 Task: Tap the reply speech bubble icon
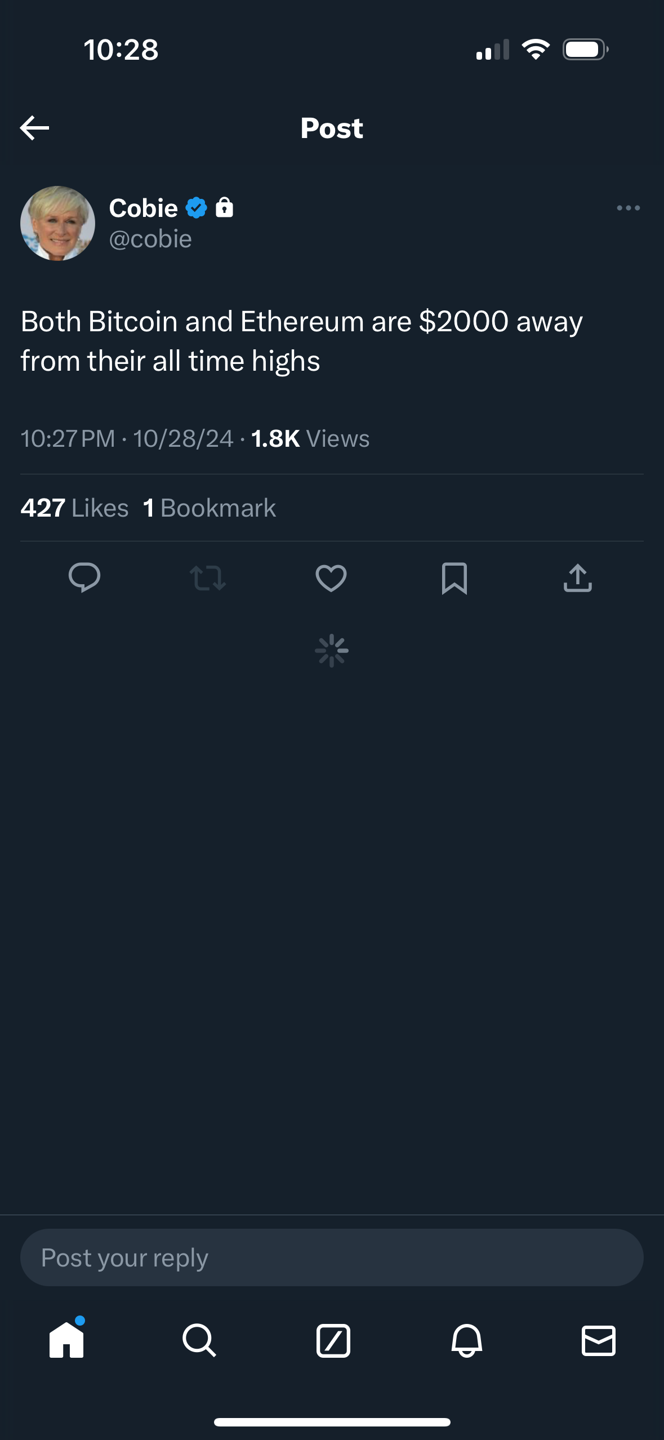click(84, 578)
